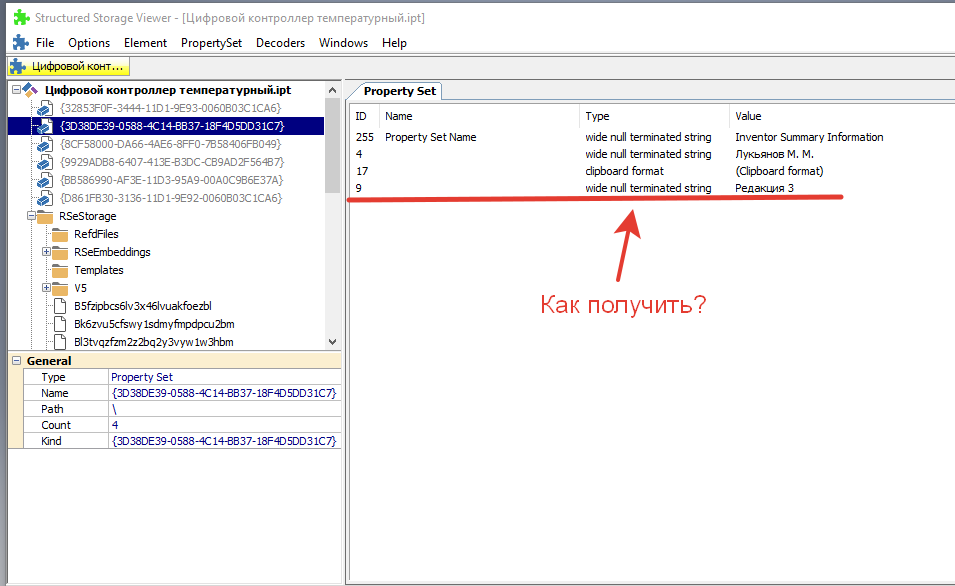
Task: Click property set icon for {BB586990-AF3E-11D3-95A9-00A0C9B6E37A}
Action: coord(44,180)
